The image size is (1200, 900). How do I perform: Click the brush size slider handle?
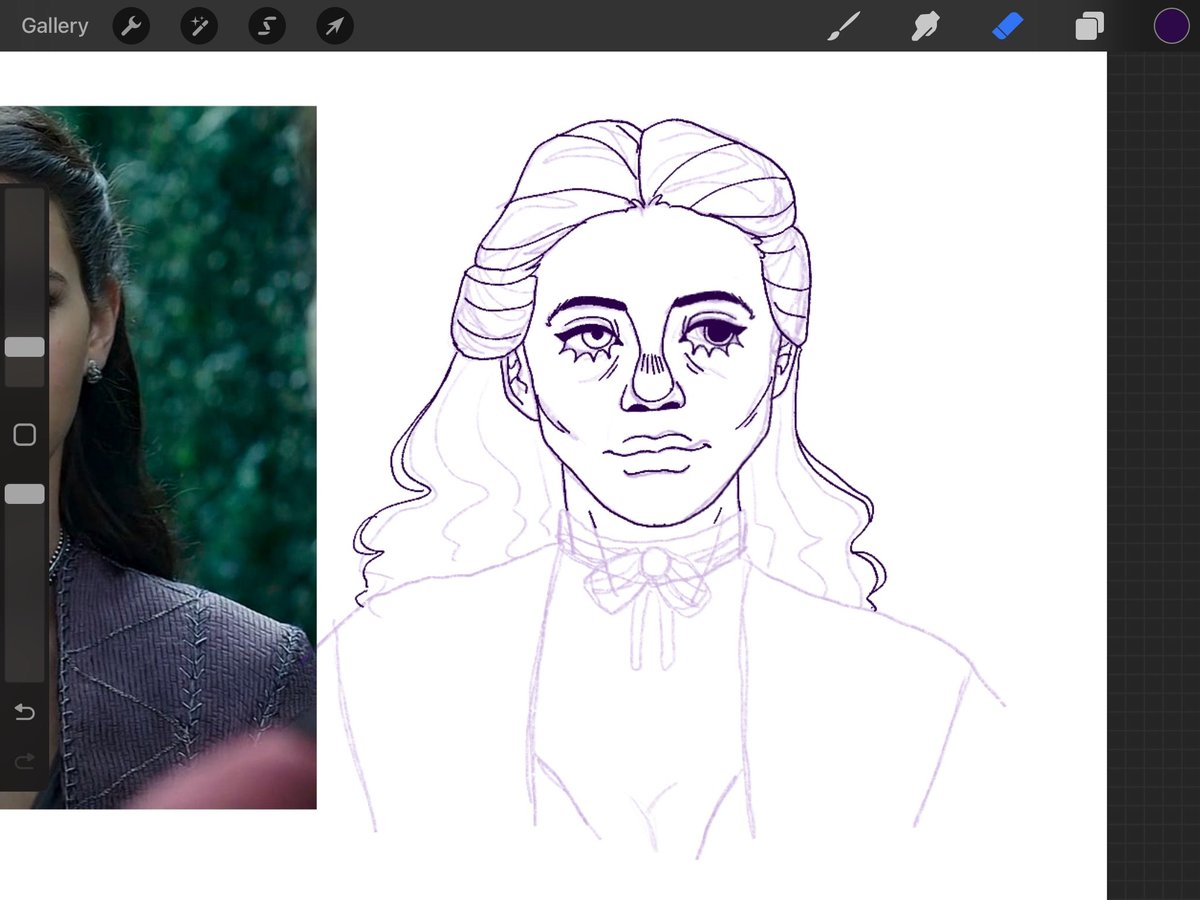[x=25, y=347]
